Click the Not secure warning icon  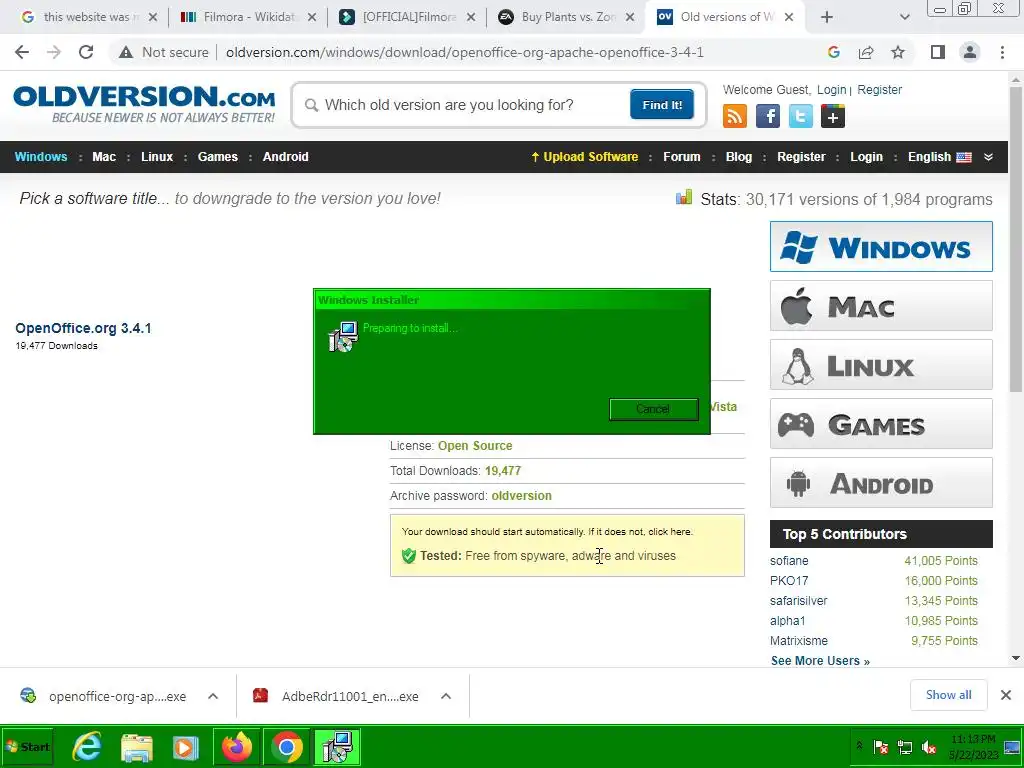click(126, 52)
